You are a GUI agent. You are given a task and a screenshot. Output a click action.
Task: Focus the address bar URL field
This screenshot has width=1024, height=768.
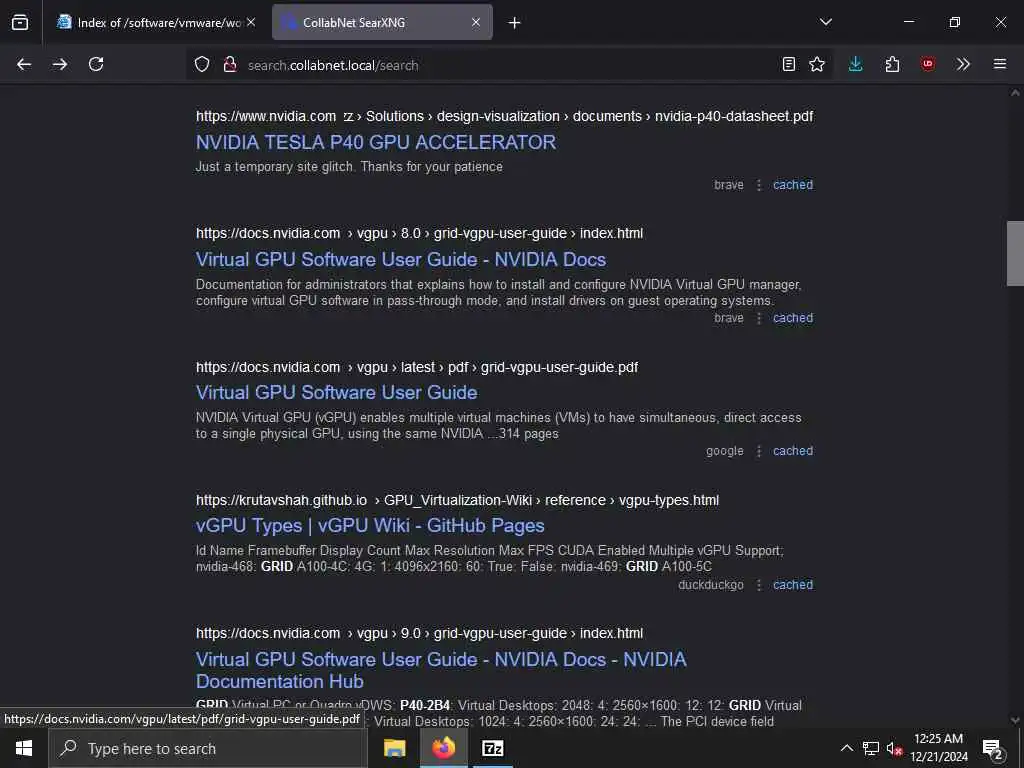pyautogui.click(x=509, y=65)
